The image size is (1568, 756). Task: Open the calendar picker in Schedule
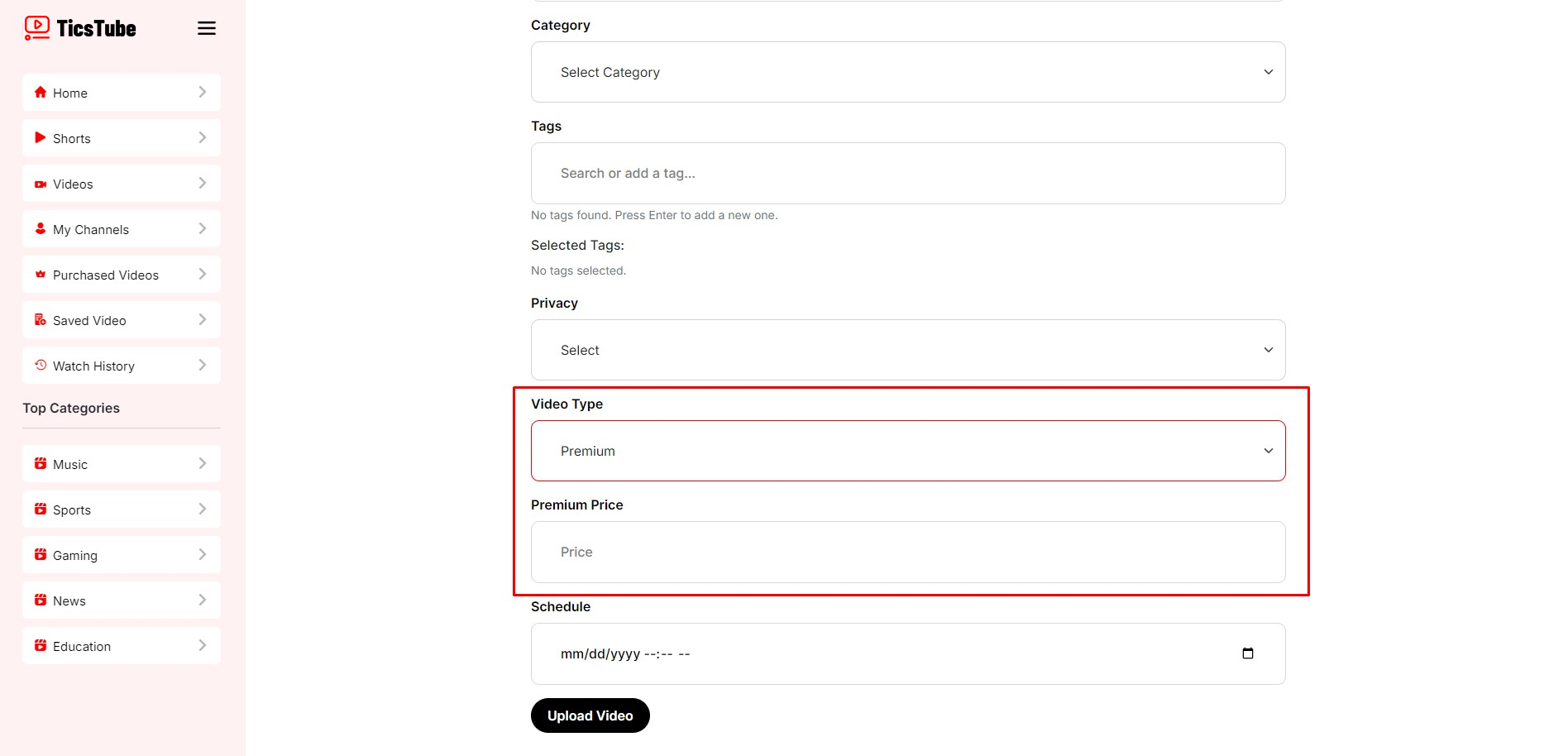click(x=1247, y=653)
